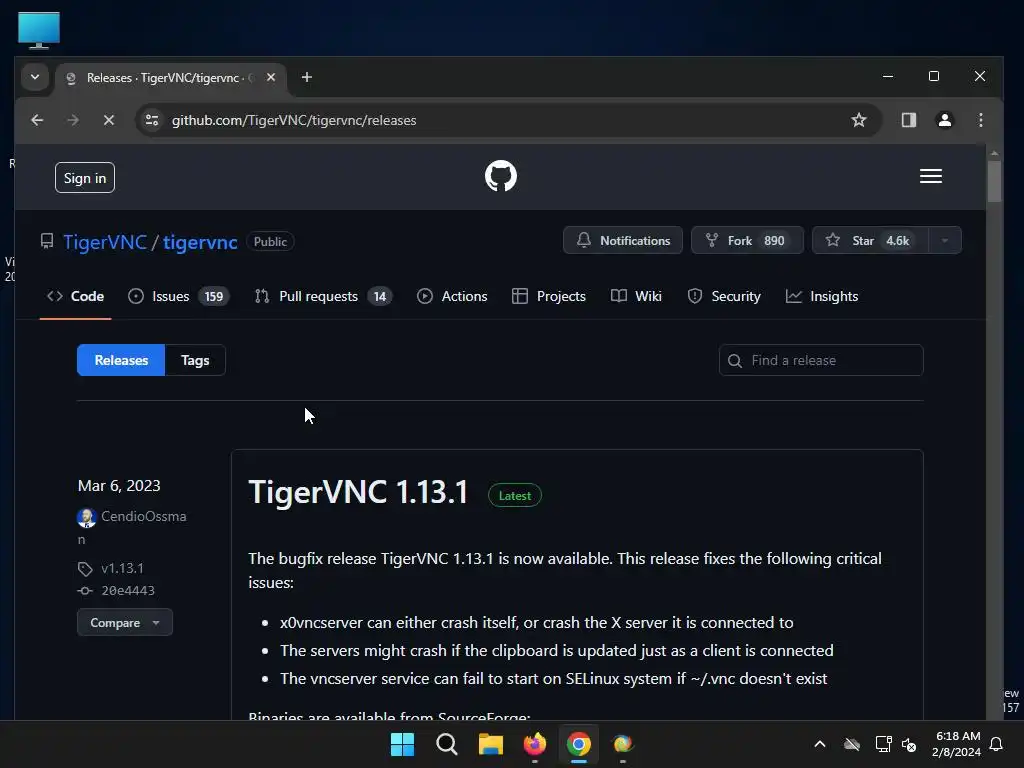Open the Chrome side panel icon

click(x=908, y=120)
